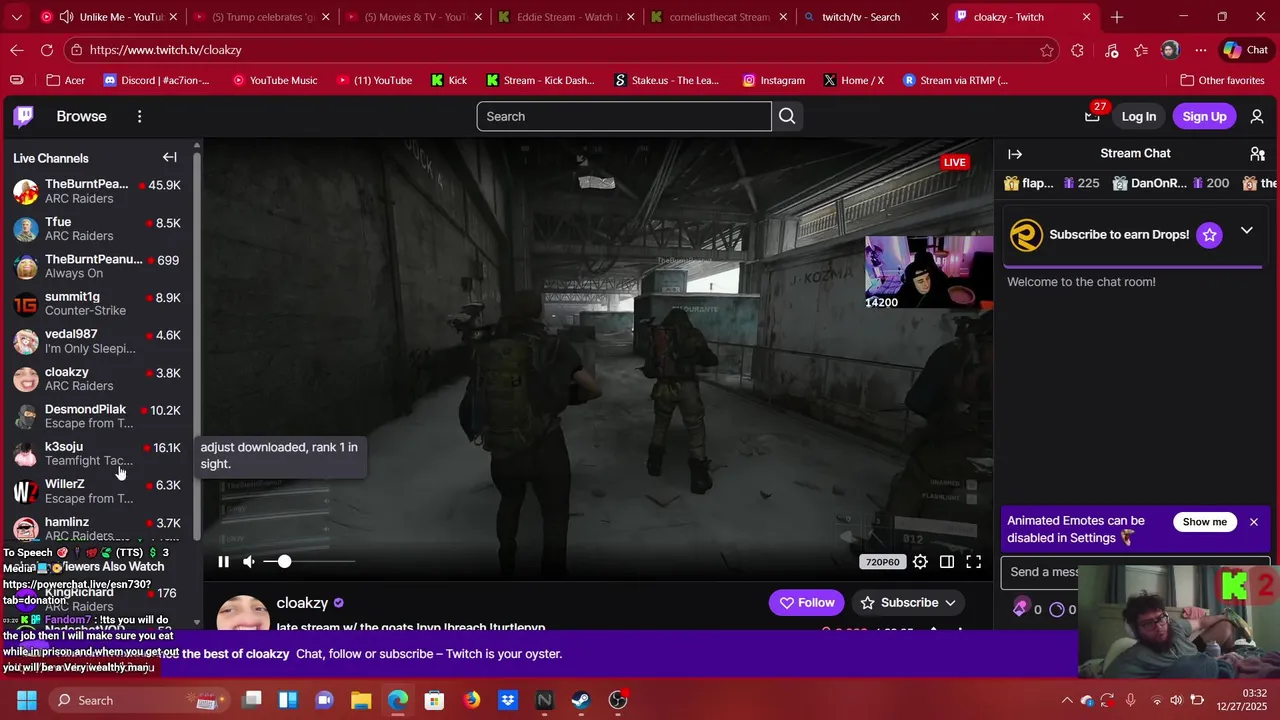Screen dimensions: 1280x720
Task: Open a new browser tab
Action: tap(1117, 17)
